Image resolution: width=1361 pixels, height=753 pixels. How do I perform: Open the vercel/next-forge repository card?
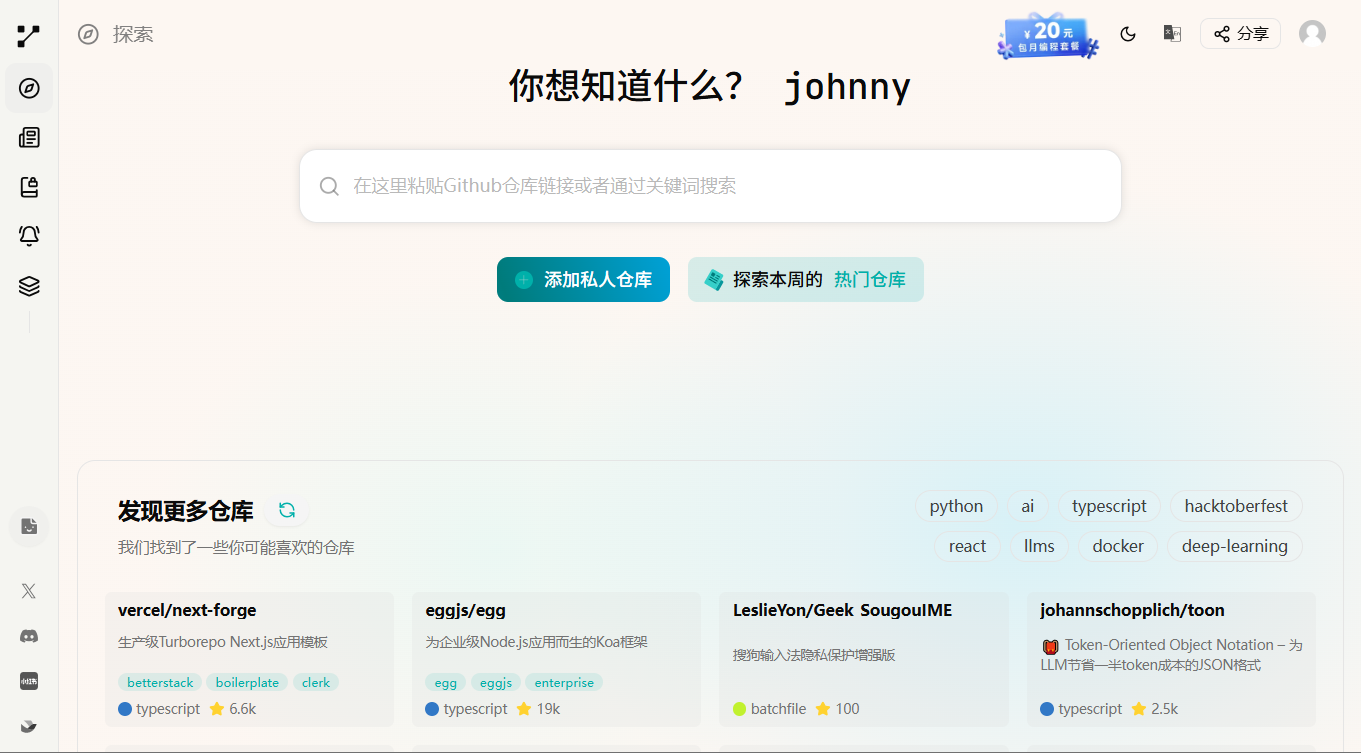249,660
